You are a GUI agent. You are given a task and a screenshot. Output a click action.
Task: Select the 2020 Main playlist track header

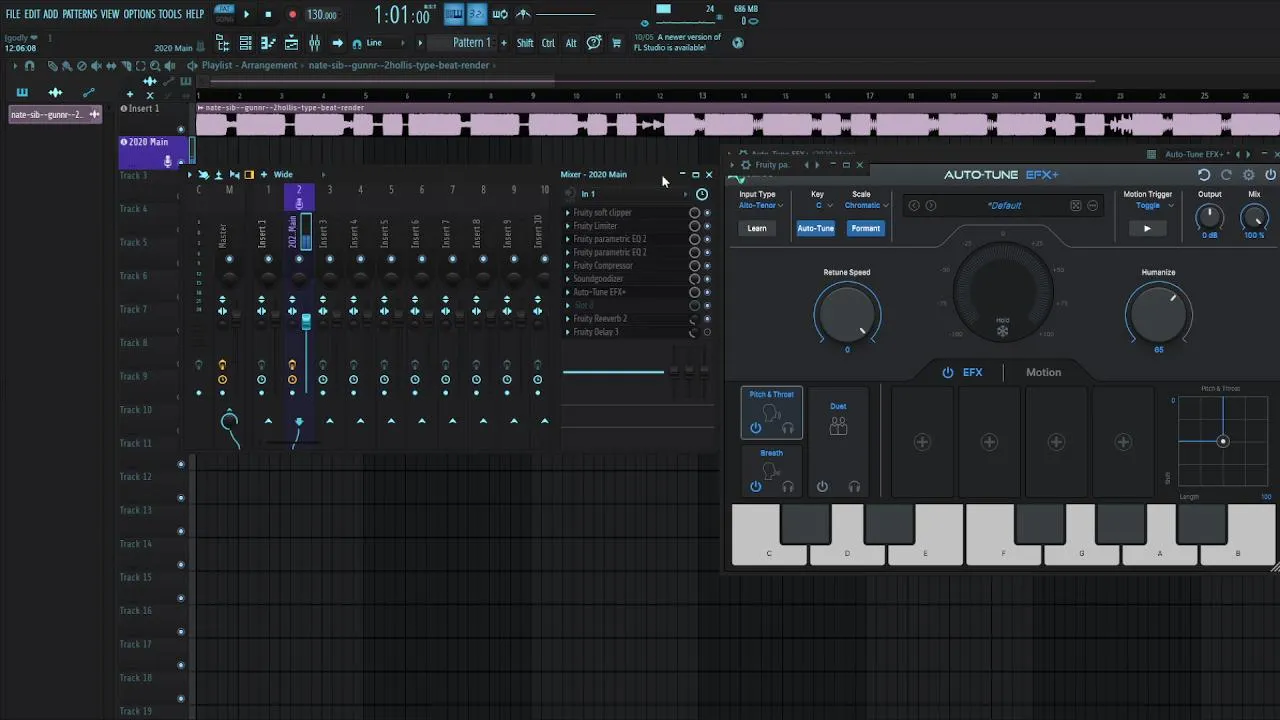pos(152,151)
